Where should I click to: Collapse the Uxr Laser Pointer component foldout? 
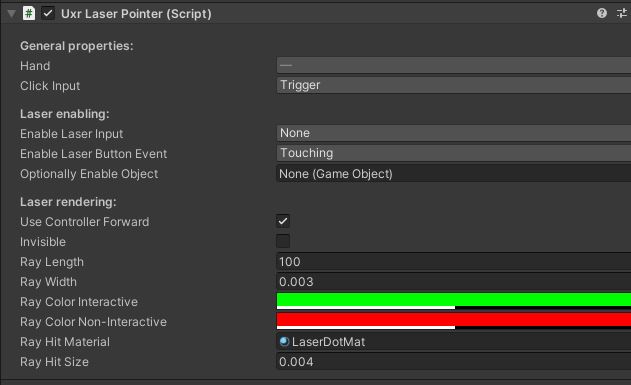[11, 14]
